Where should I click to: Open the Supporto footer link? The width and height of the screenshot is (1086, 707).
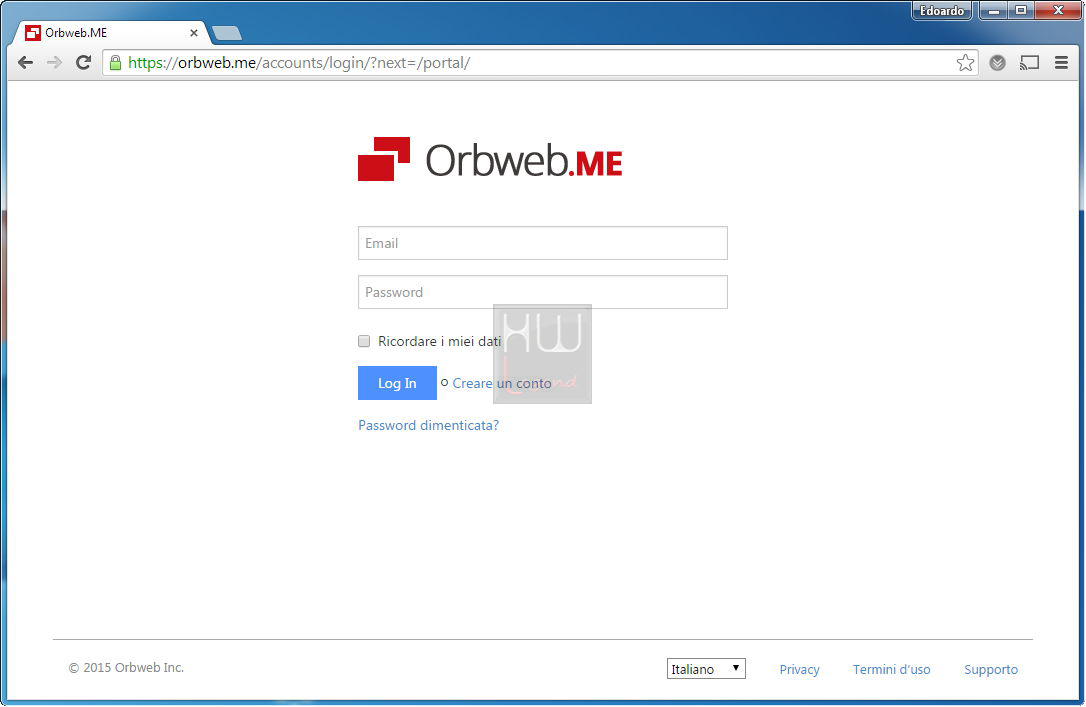[991, 670]
